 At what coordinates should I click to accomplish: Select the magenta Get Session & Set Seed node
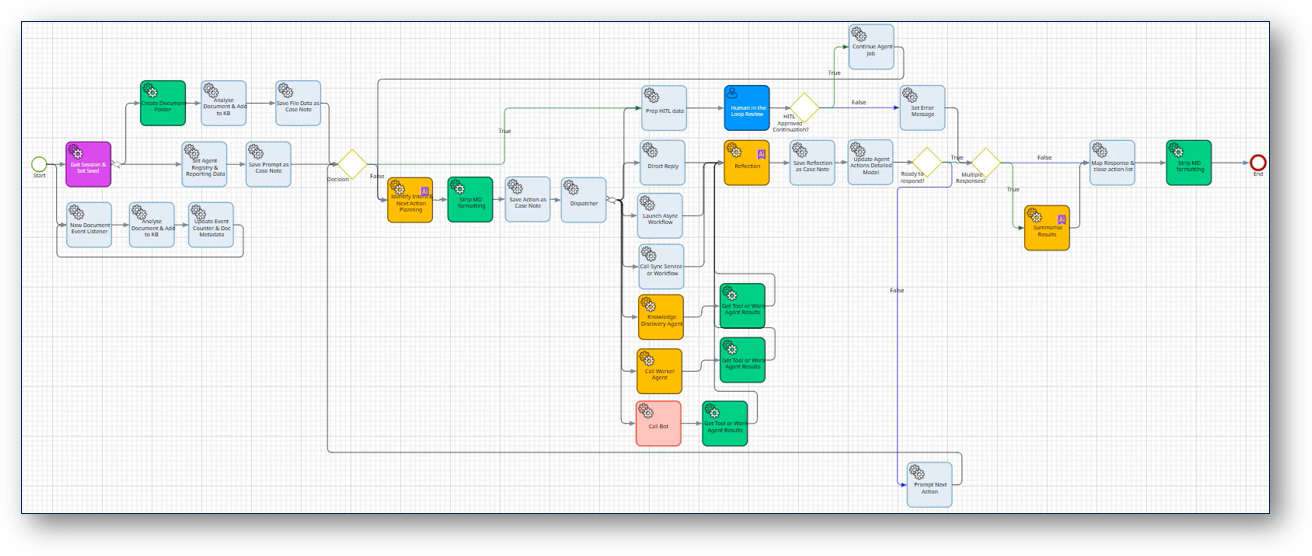click(88, 164)
